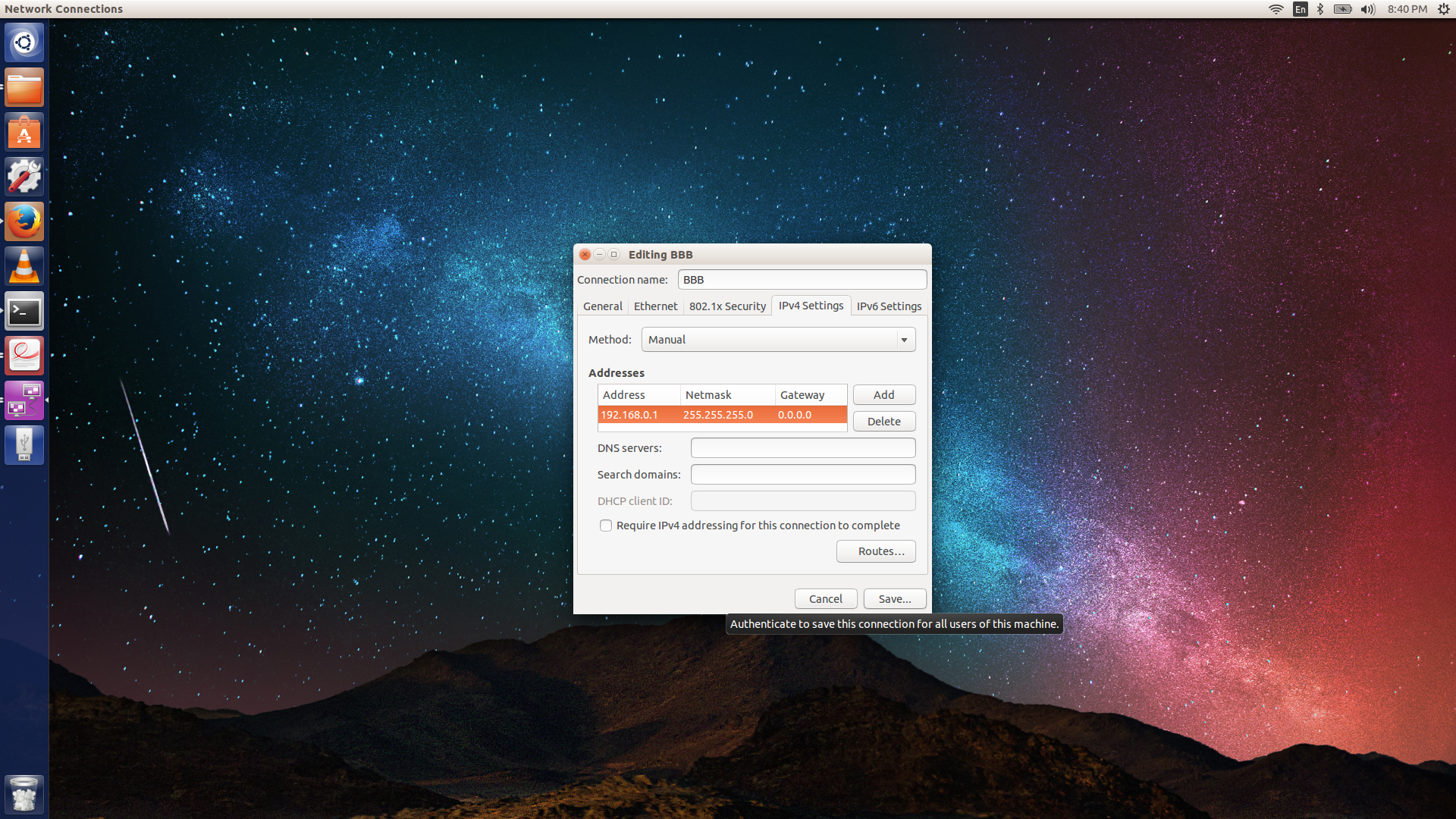Click the Wi-Fi network indicator
Screen dimensions: 1456x819
point(1277,9)
